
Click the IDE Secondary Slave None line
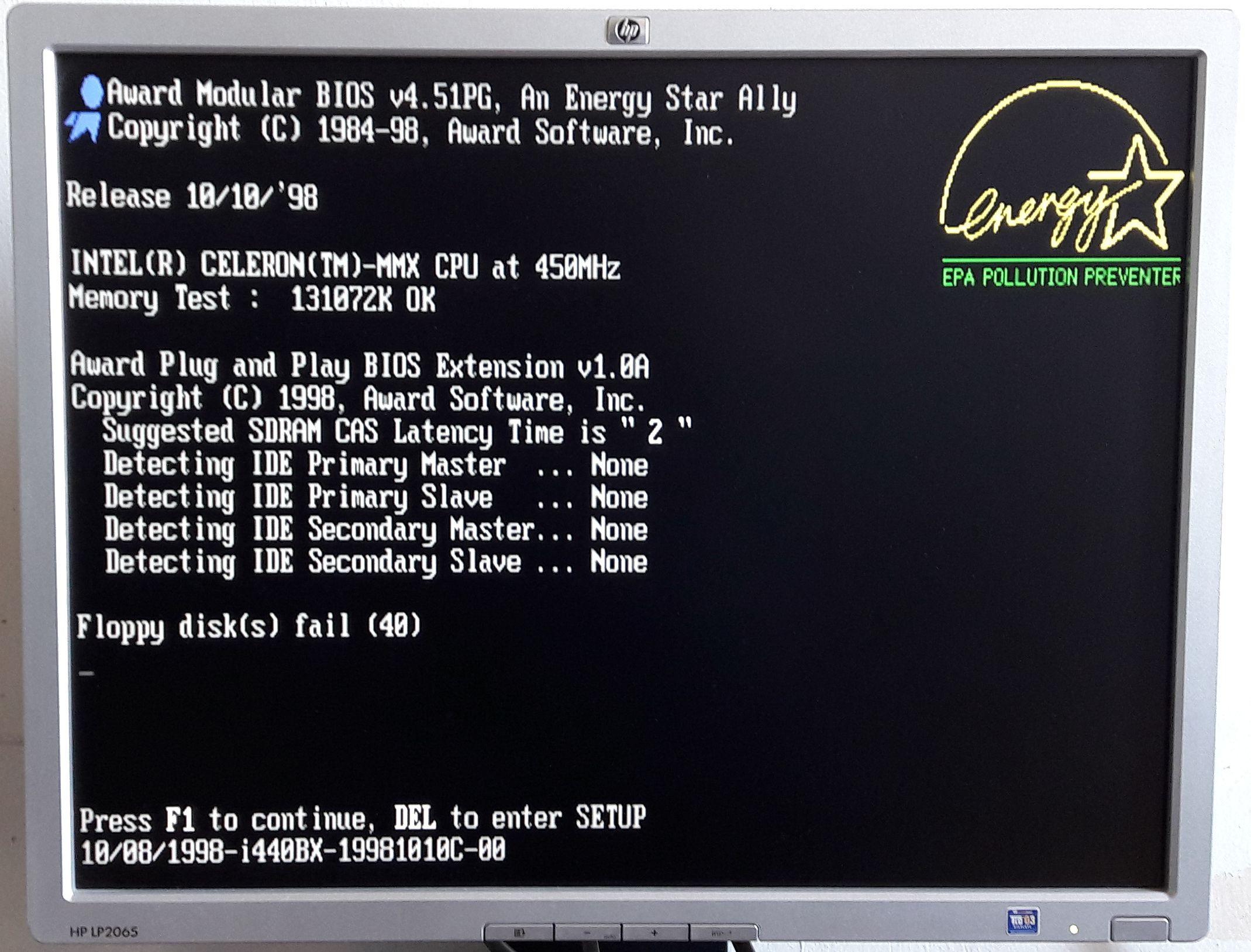[376, 562]
